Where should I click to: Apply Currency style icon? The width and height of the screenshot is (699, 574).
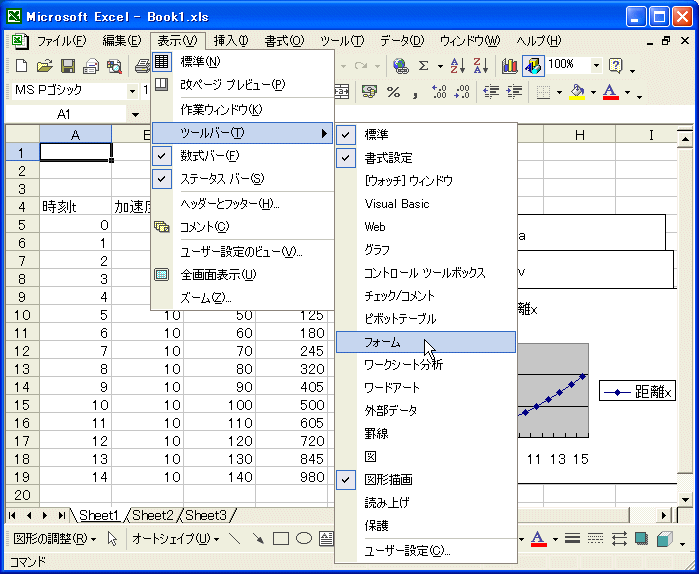(x=369, y=92)
